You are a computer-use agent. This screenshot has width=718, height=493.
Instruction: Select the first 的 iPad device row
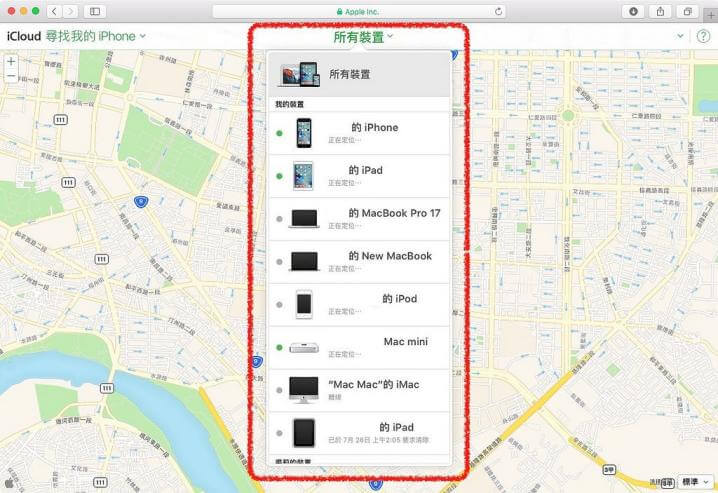[359, 176]
